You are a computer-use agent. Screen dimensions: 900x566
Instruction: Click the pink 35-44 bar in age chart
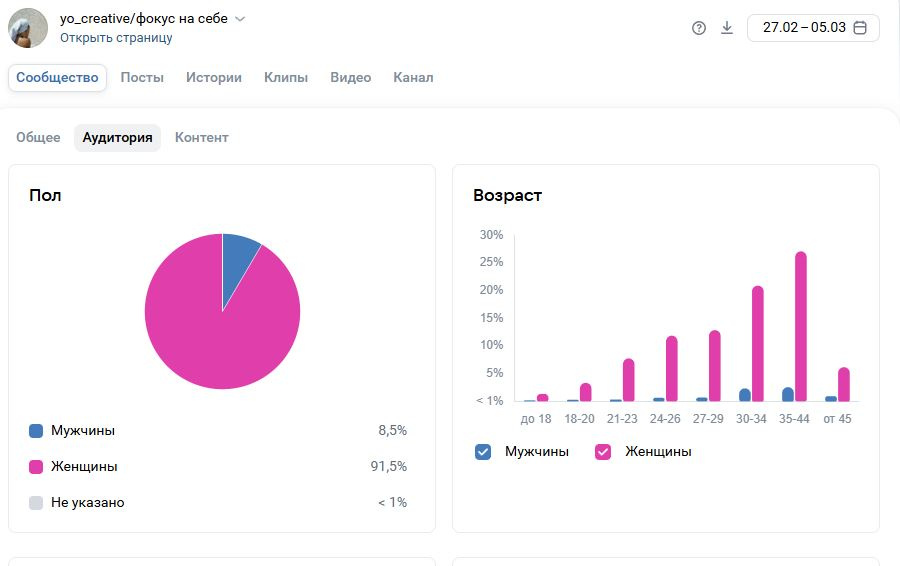(x=801, y=326)
